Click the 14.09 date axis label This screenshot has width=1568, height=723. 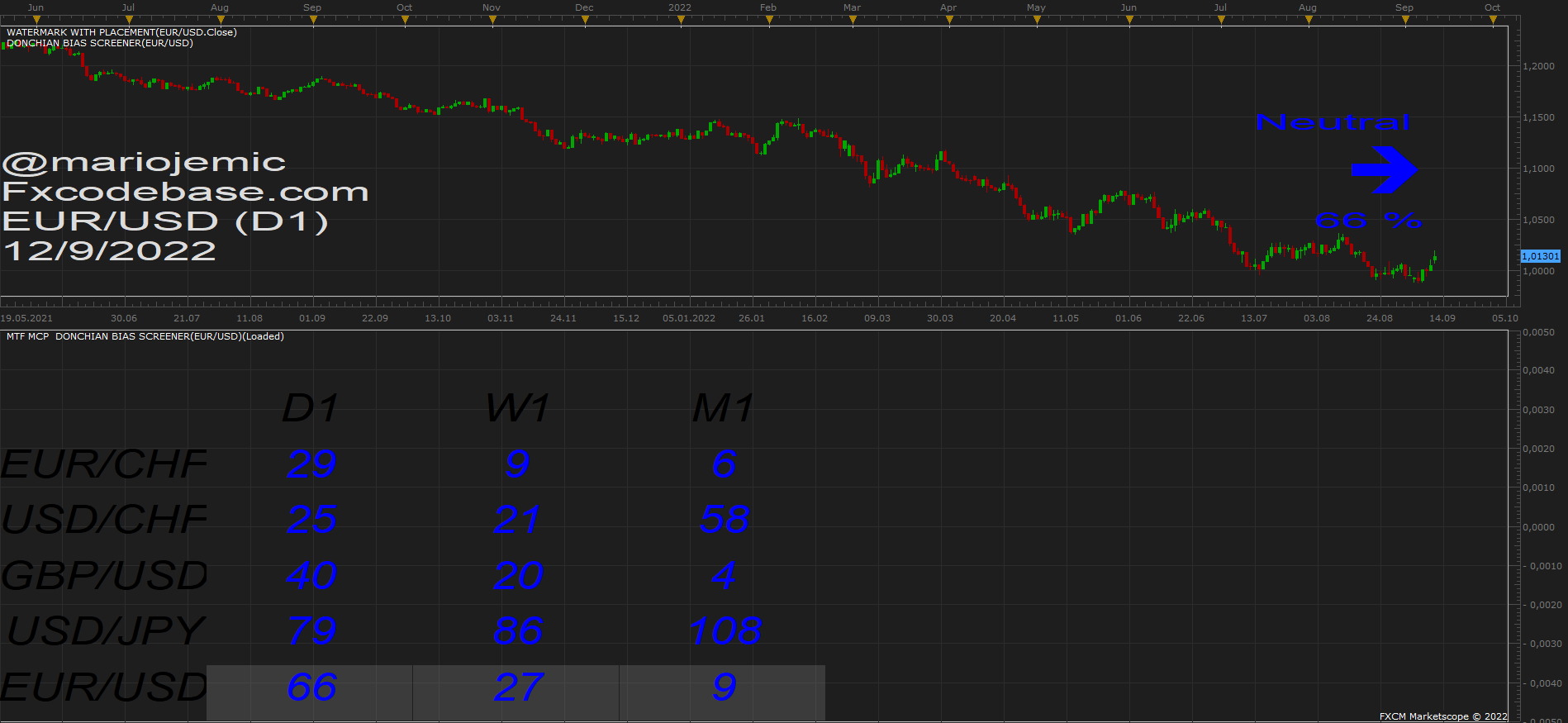pos(1442,318)
